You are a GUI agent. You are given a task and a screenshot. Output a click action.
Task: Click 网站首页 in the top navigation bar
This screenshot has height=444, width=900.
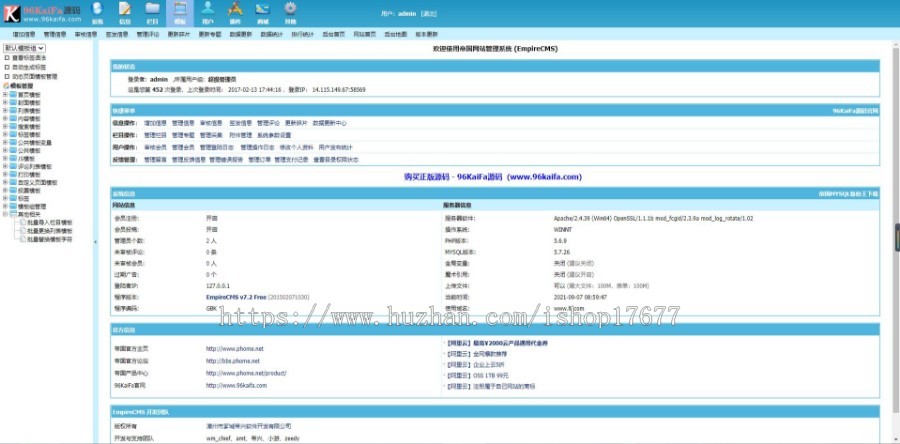point(364,34)
